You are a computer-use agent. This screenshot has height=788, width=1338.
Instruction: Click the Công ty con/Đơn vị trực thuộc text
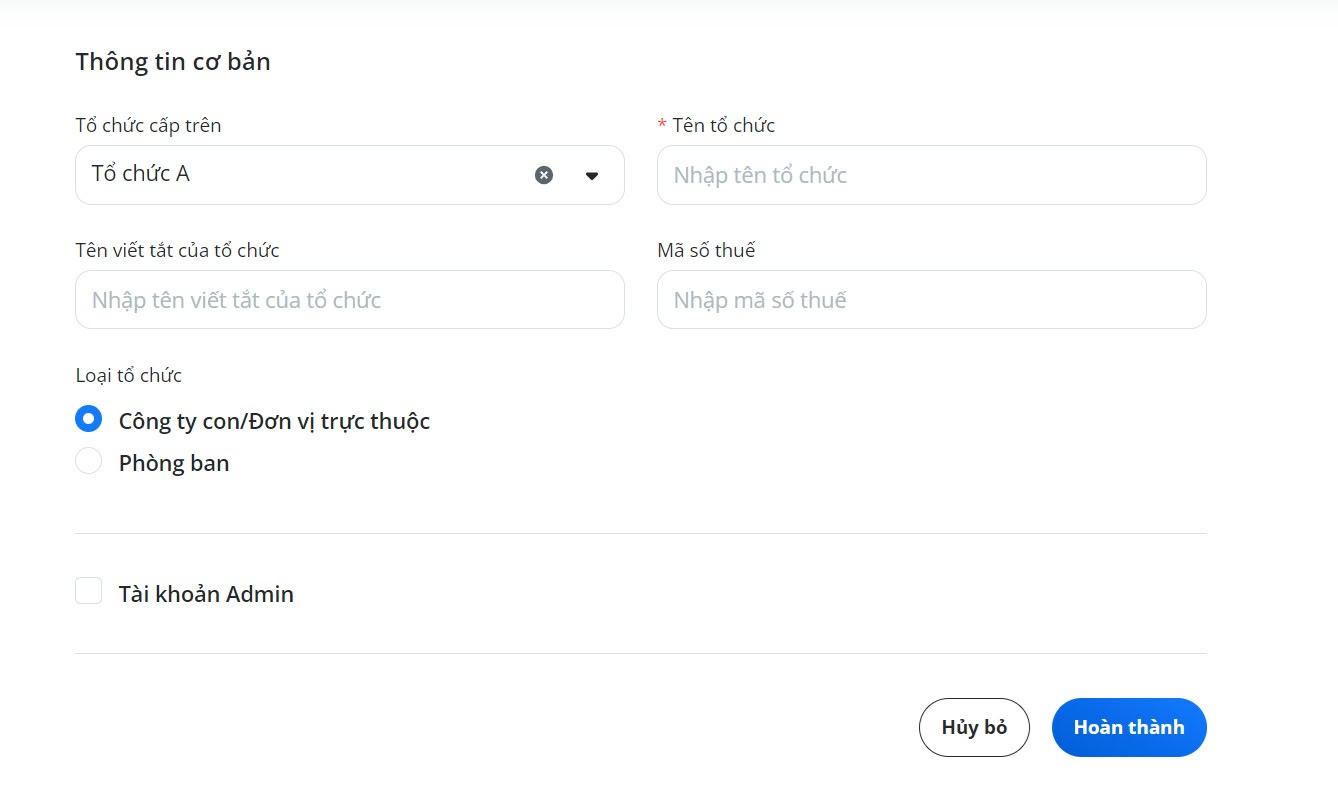pos(274,421)
